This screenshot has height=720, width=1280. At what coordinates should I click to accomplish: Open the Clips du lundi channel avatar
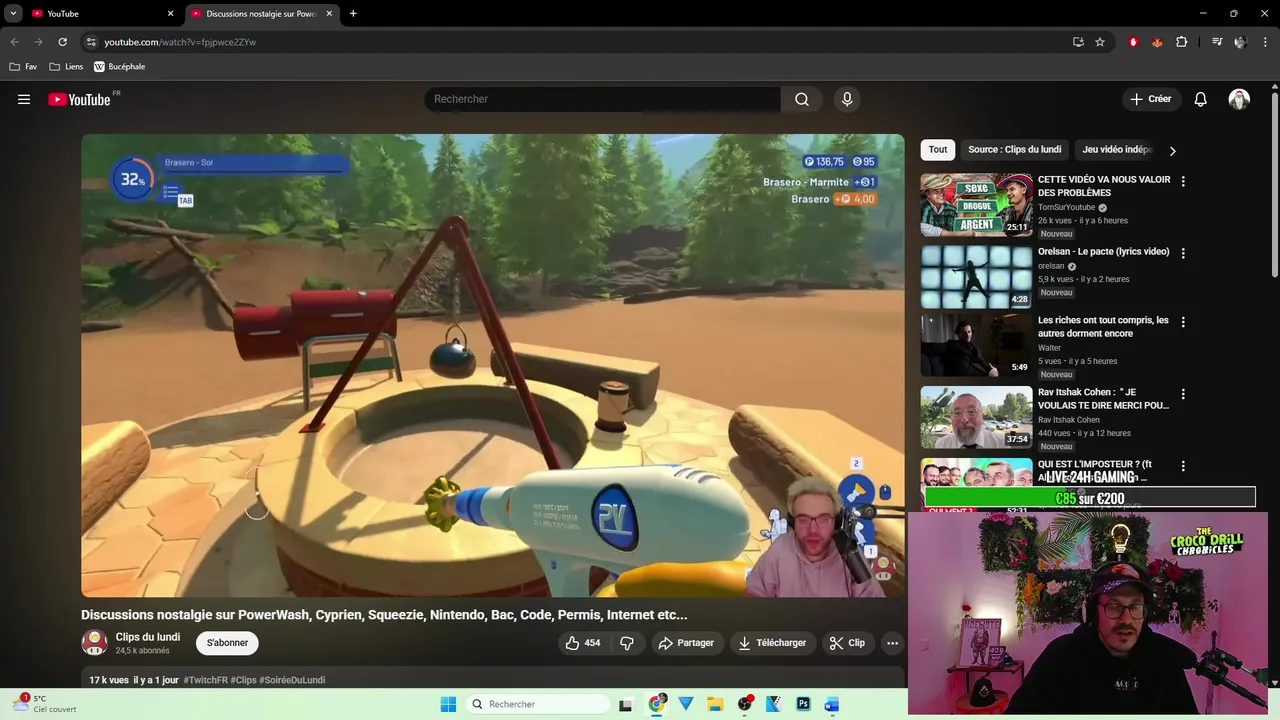(94, 643)
